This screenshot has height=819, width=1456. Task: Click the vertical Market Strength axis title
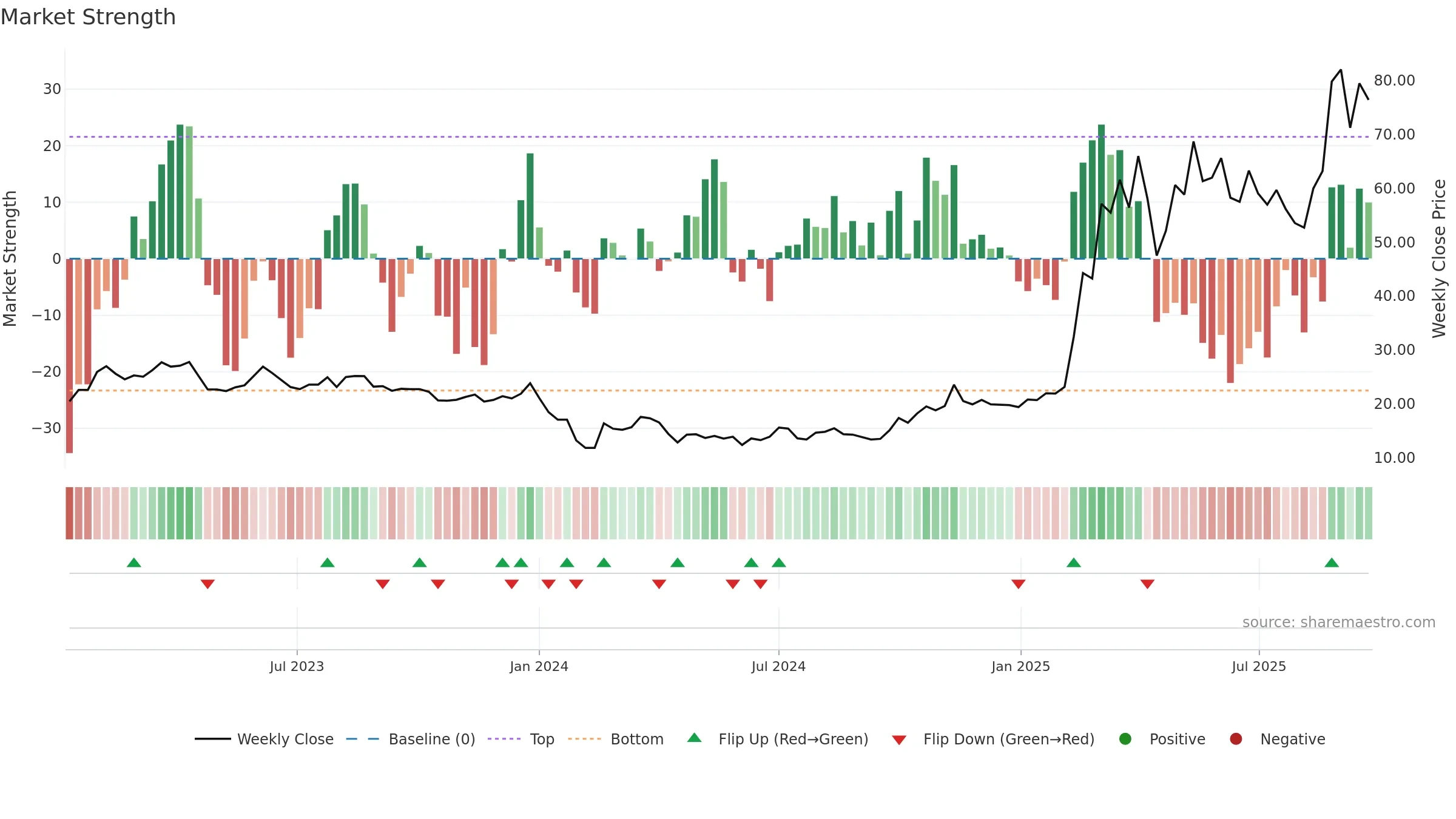click(x=10, y=258)
